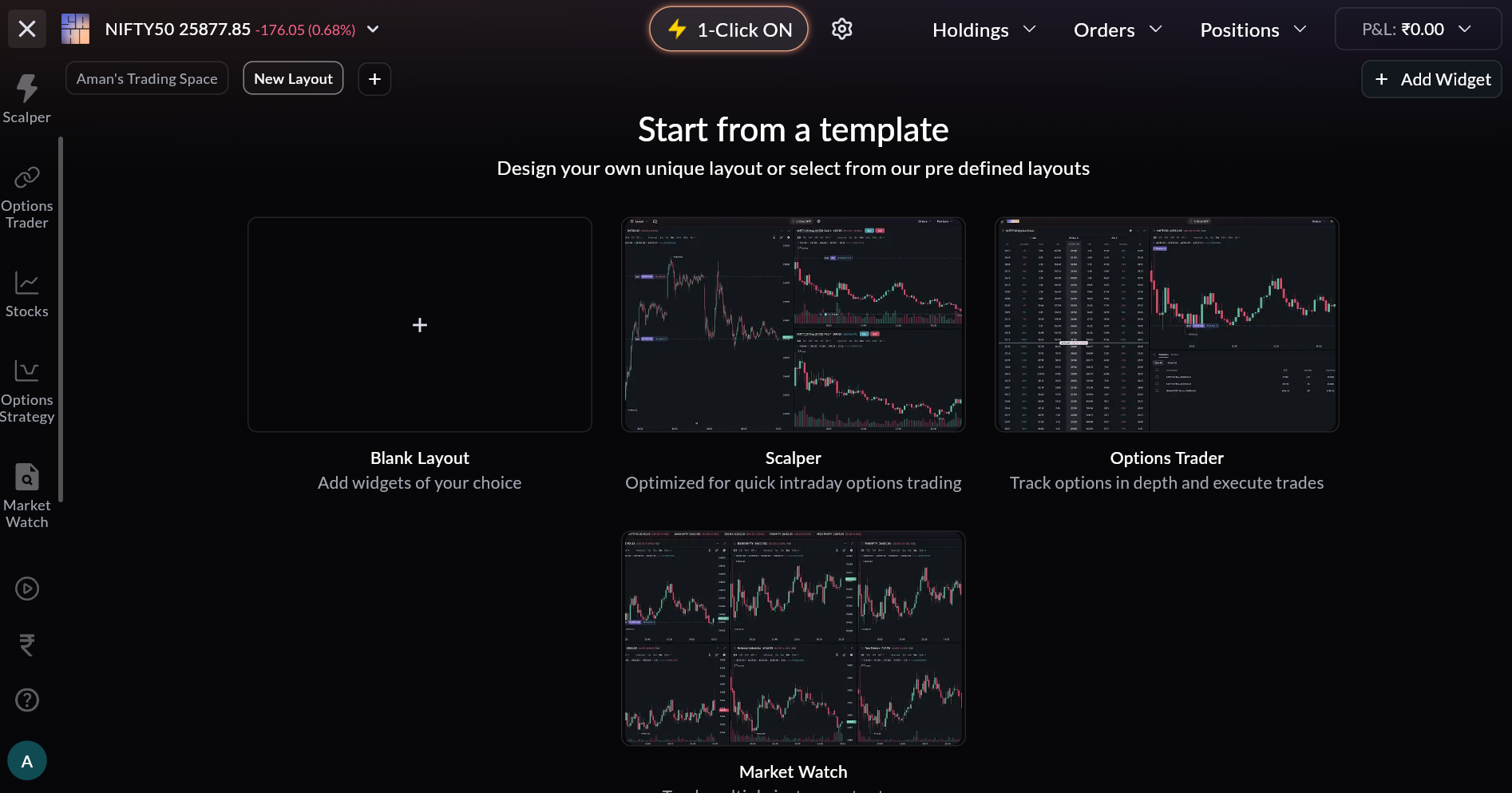Open Market Watch sidebar icon
Viewport: 1512px width, 793px height.
point(26,496)
